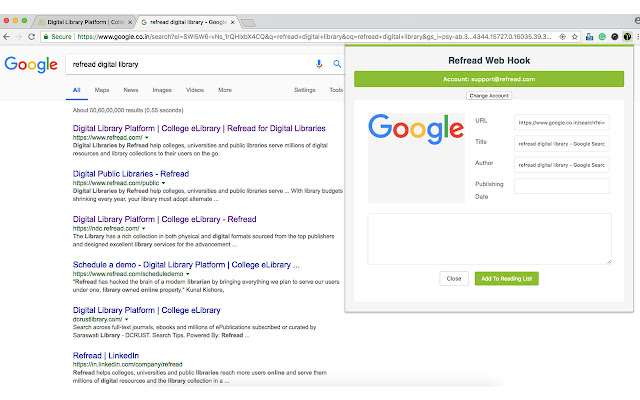
Task: Open 'Refread for Digital Libraries' search result
Action: point(199,129)
